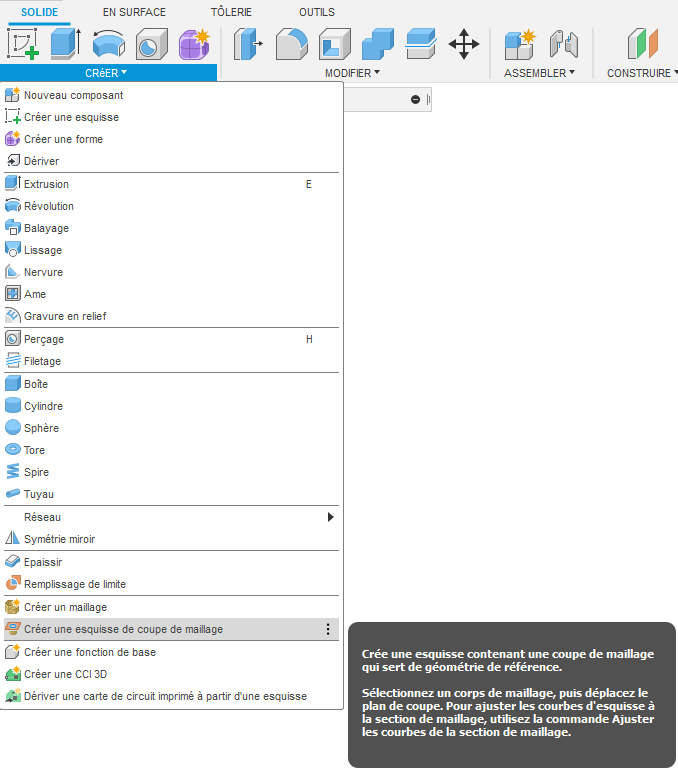Select the Extrude tool icon in the toolbar
This screenshot has height=770, width=678.
[65, 44]
